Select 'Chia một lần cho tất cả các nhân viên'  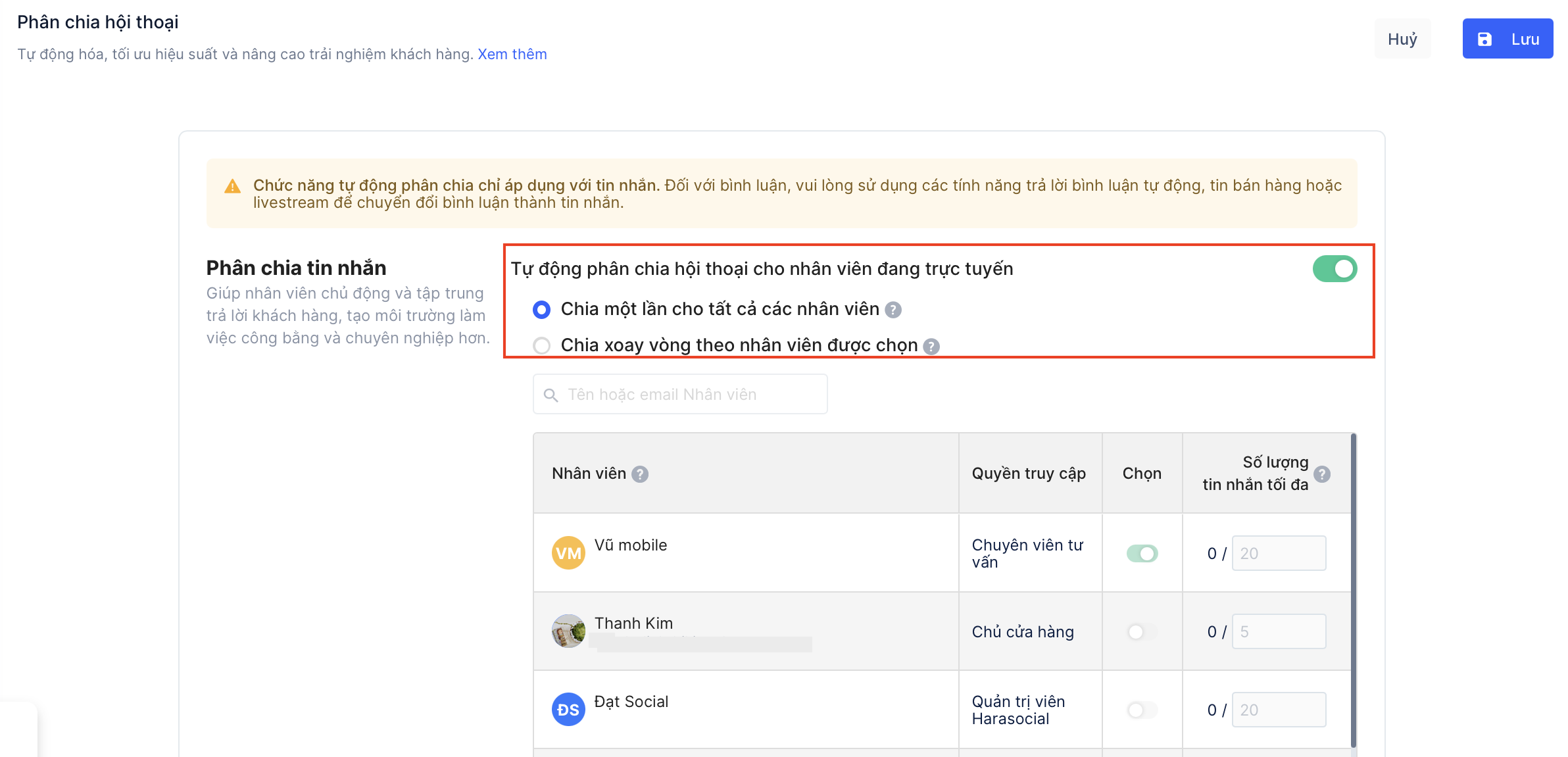(541, 310)
